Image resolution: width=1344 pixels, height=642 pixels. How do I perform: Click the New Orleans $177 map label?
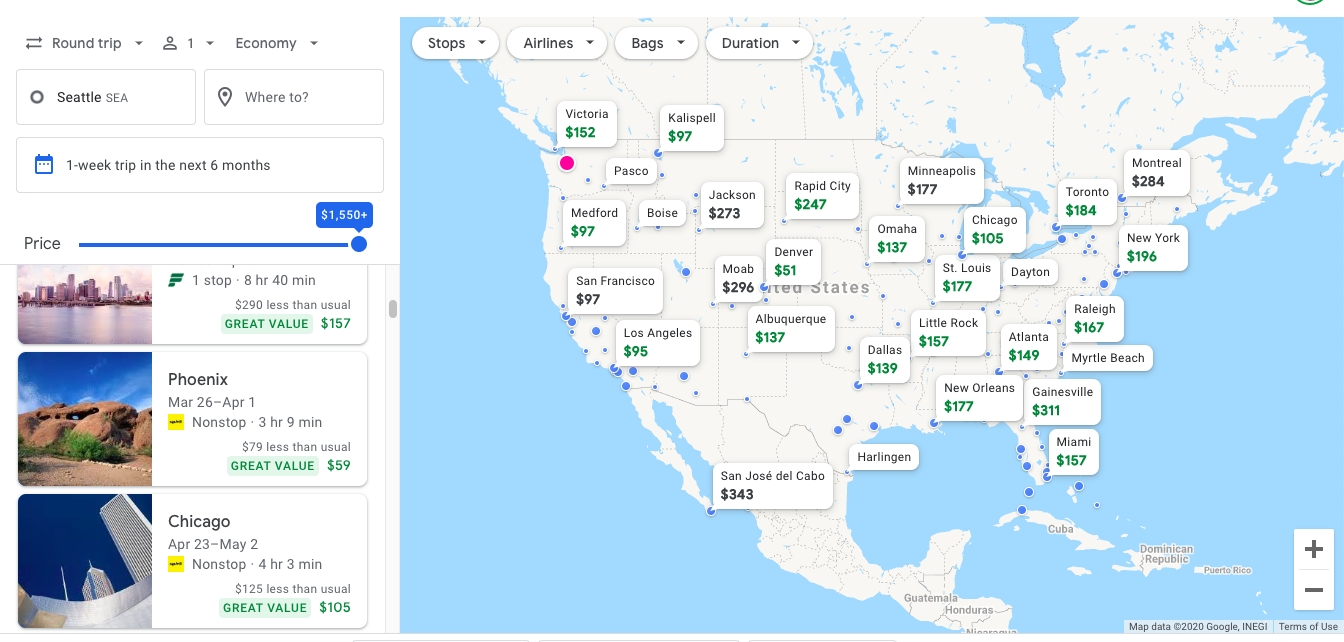pos(979,397)
